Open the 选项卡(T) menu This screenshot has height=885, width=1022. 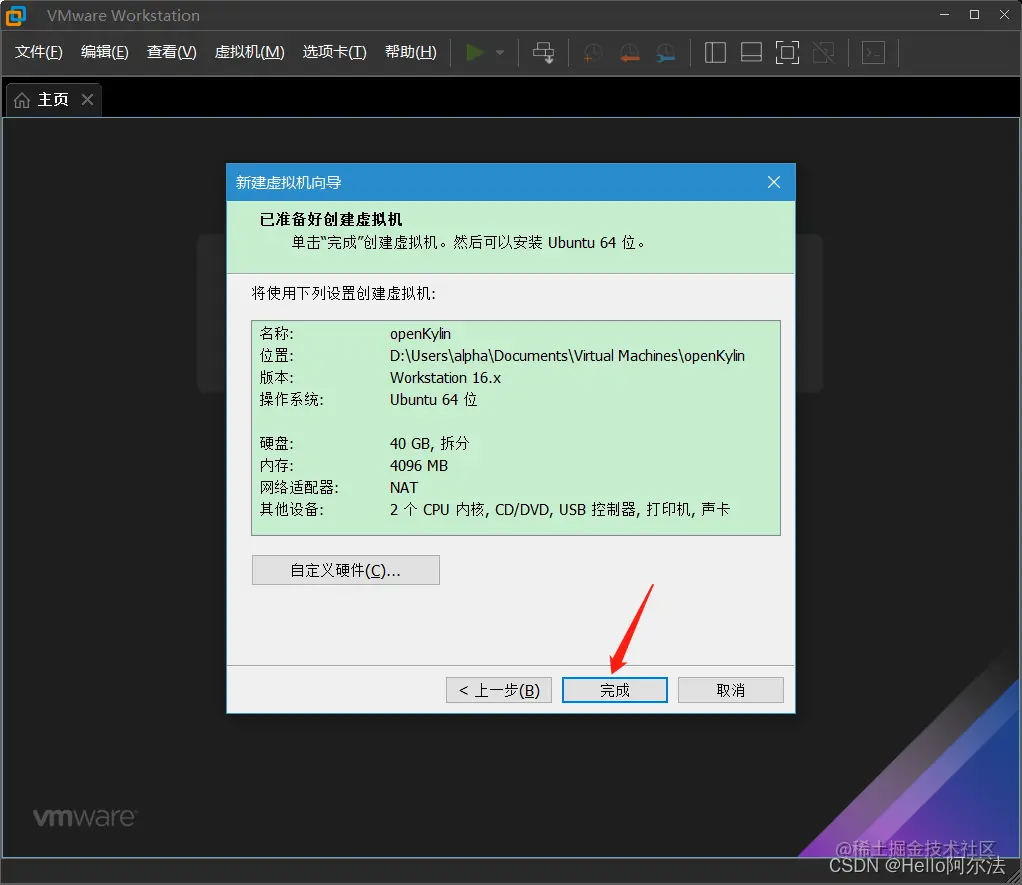(334, 52)
